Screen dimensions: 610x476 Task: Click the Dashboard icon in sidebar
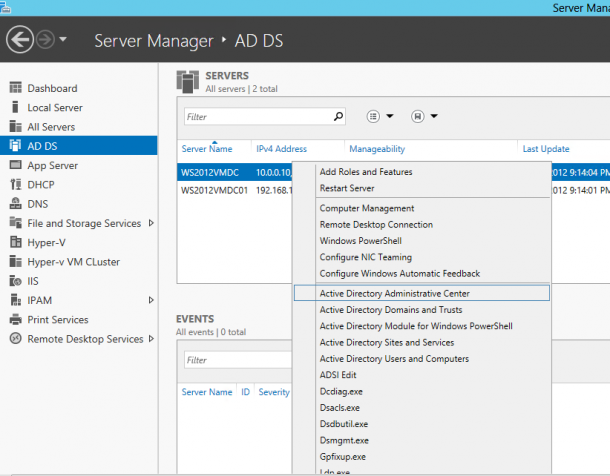pos(16,88)
